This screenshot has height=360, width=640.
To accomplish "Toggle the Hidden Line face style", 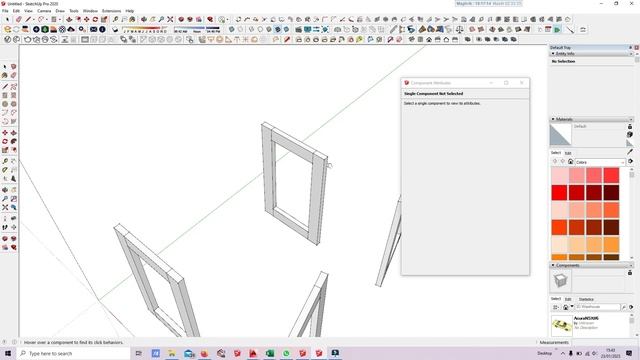I will (260, 29).
